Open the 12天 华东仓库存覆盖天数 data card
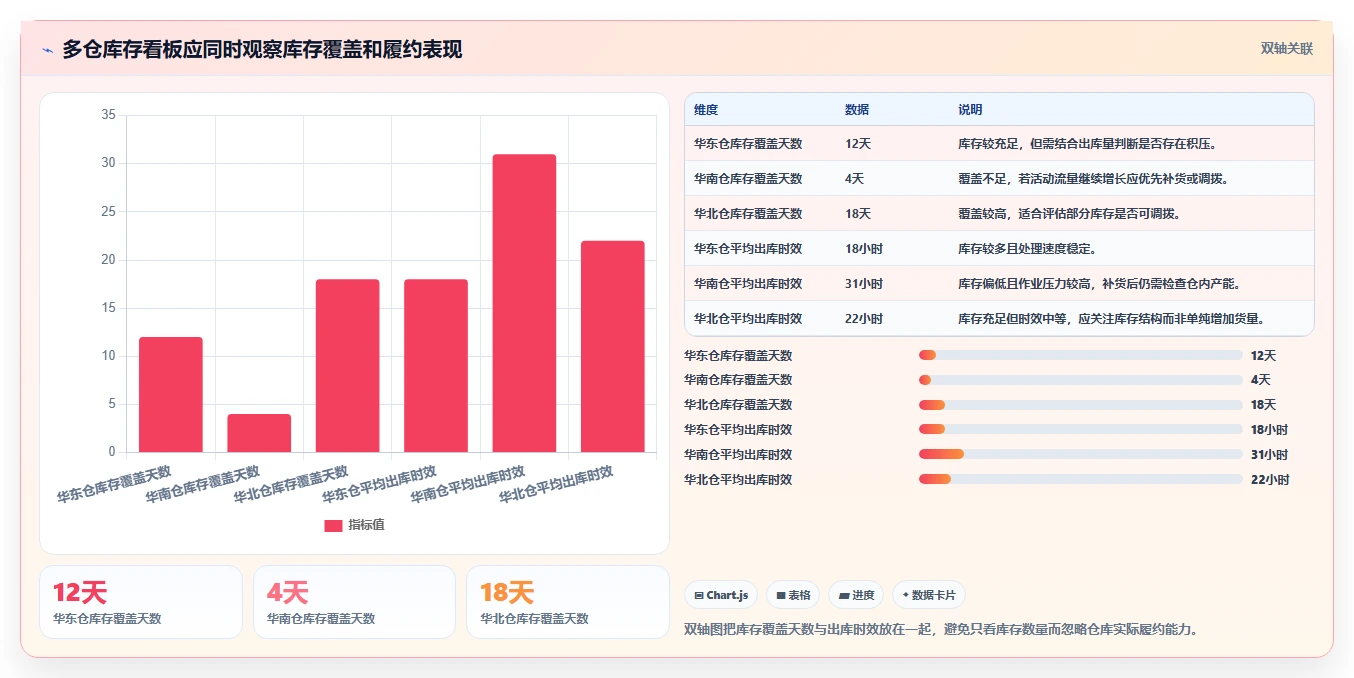The image size is (1354, 678). [x=141, y=602]
